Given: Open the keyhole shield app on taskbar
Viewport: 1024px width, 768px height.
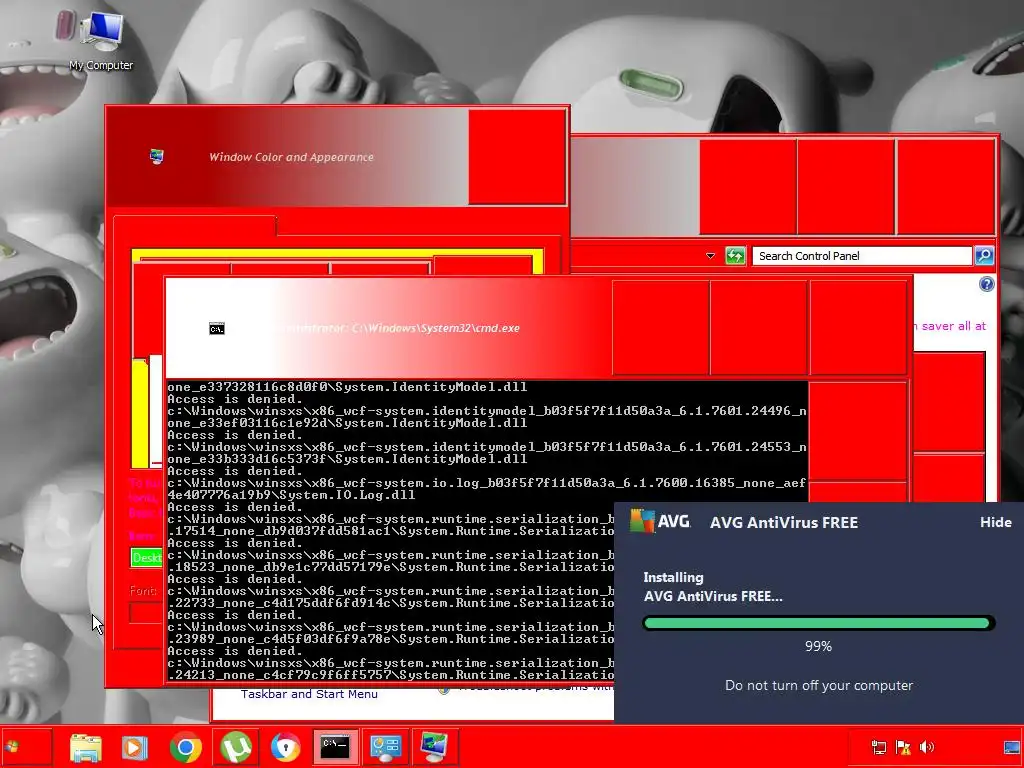Looking at the screenshot, I should tap(285, 747).
